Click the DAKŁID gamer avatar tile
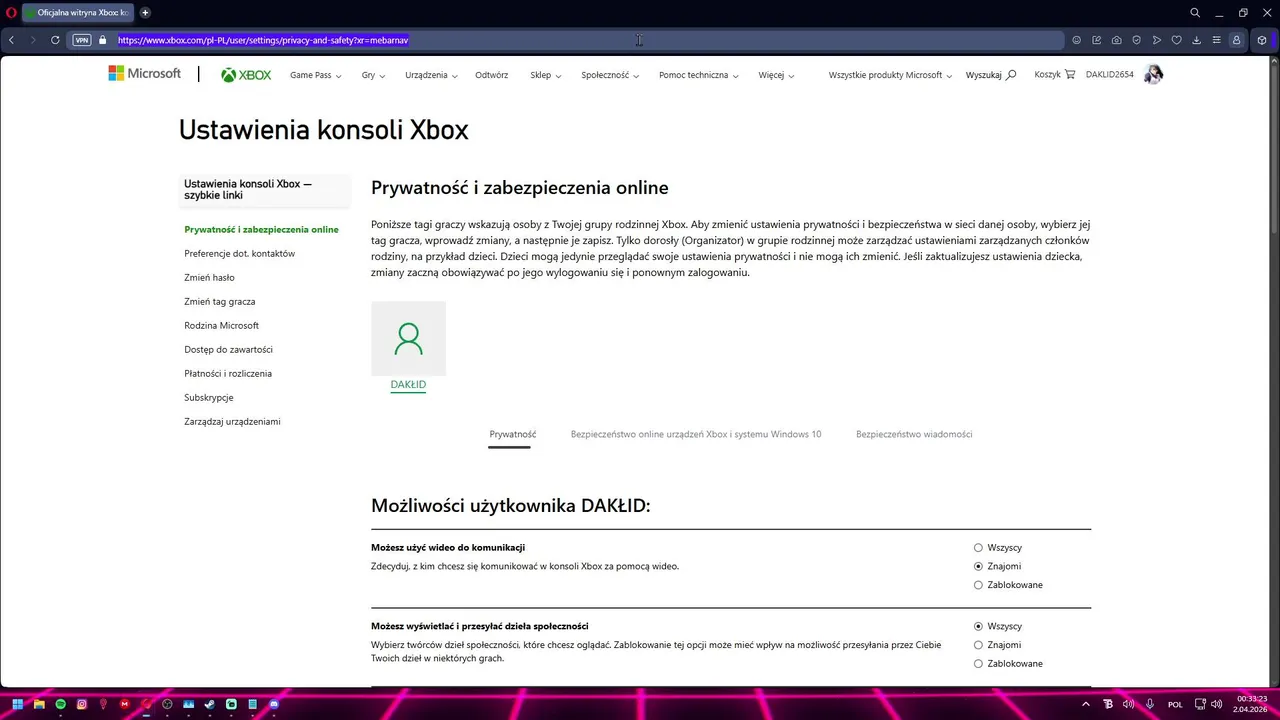Screen dimensions: 1280x720 408,338
